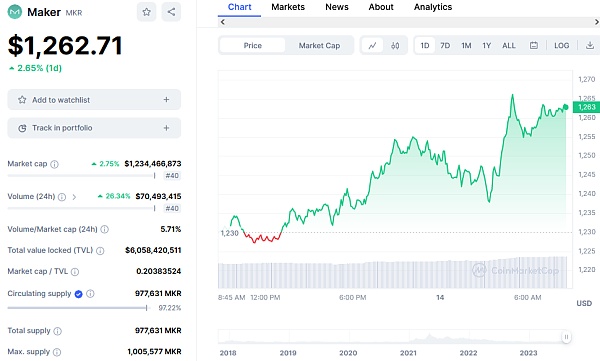Show info tooltip for Total value locked
Screen dimensions: 600x361
pos(100,251)
